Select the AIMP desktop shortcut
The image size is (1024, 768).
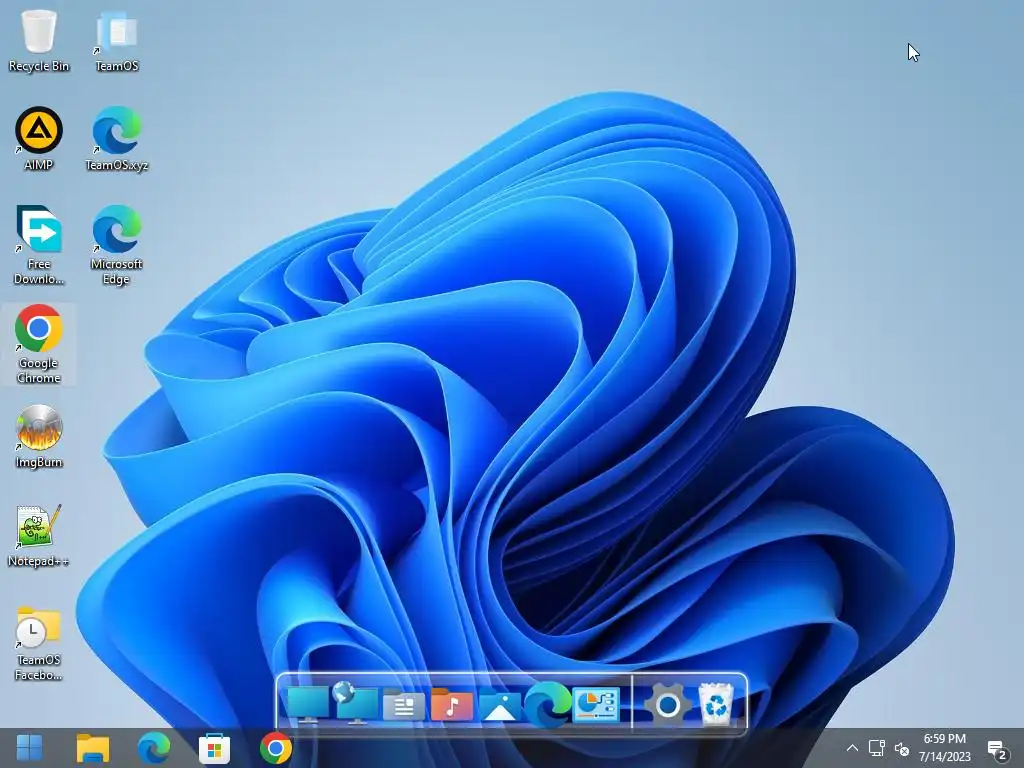pyautogui.click(x=39, y=139)
